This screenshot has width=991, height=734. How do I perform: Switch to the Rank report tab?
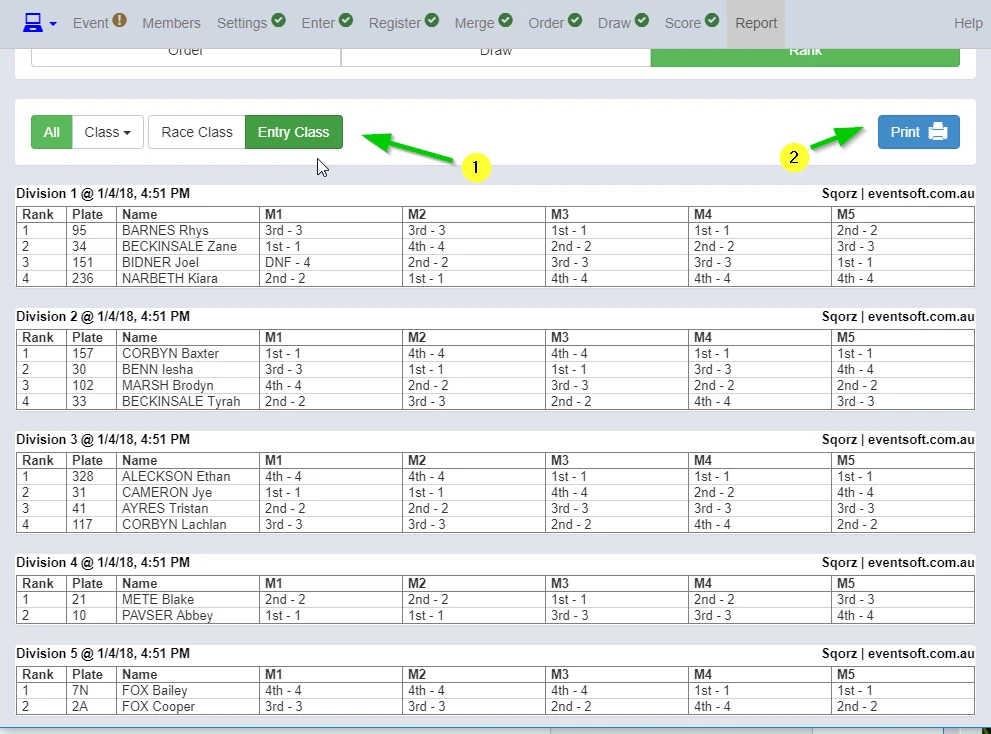(x=805, y=56)
